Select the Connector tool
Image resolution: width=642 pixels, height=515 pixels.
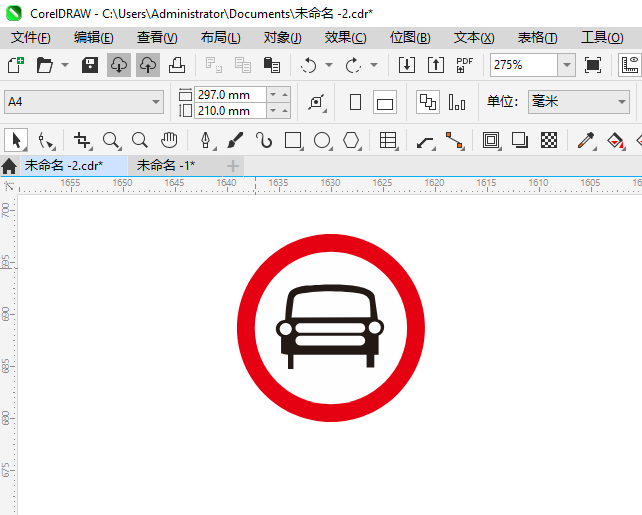point(454,140)
